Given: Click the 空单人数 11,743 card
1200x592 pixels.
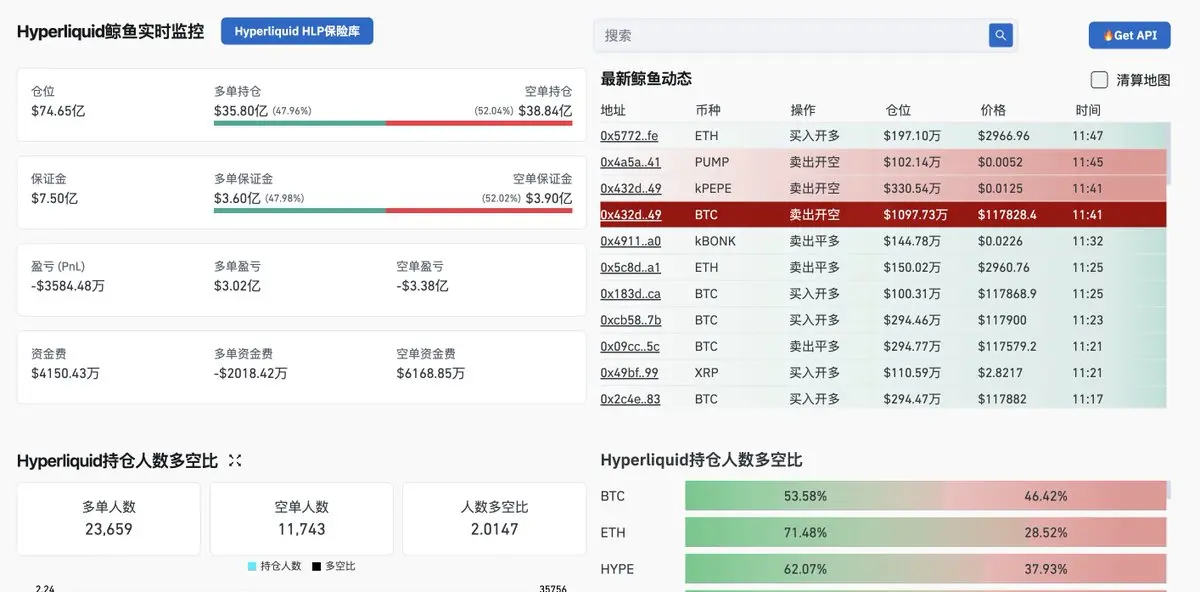Looking at the screenshot, I should point(301,519).
